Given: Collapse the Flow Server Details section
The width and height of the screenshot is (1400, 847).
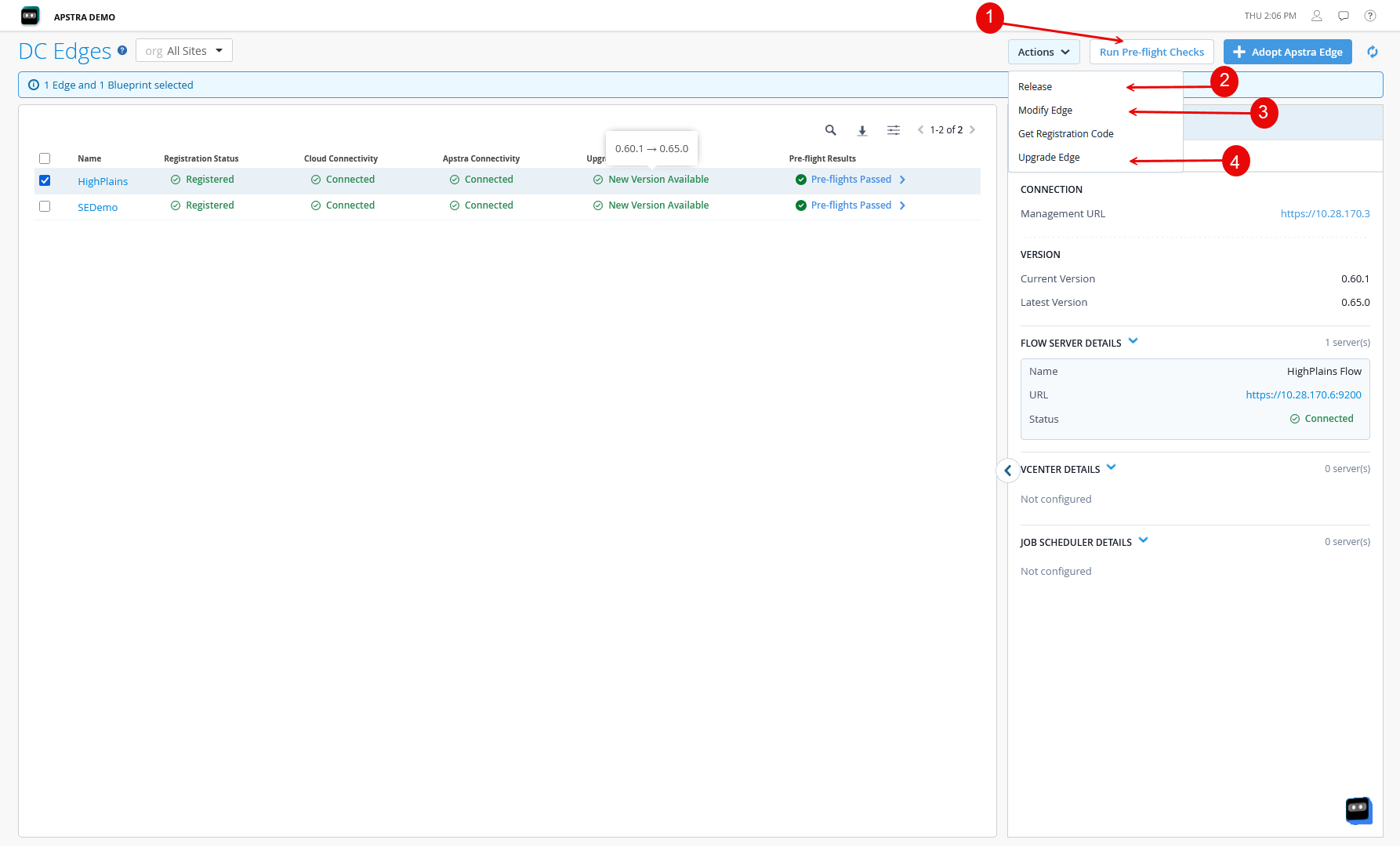Looking at the screenshot, I should click(1133, 341).
